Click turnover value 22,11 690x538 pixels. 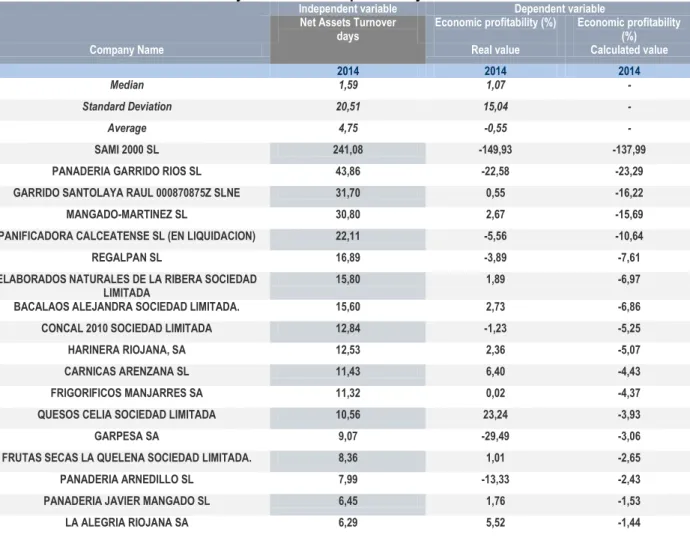[348, 236]
